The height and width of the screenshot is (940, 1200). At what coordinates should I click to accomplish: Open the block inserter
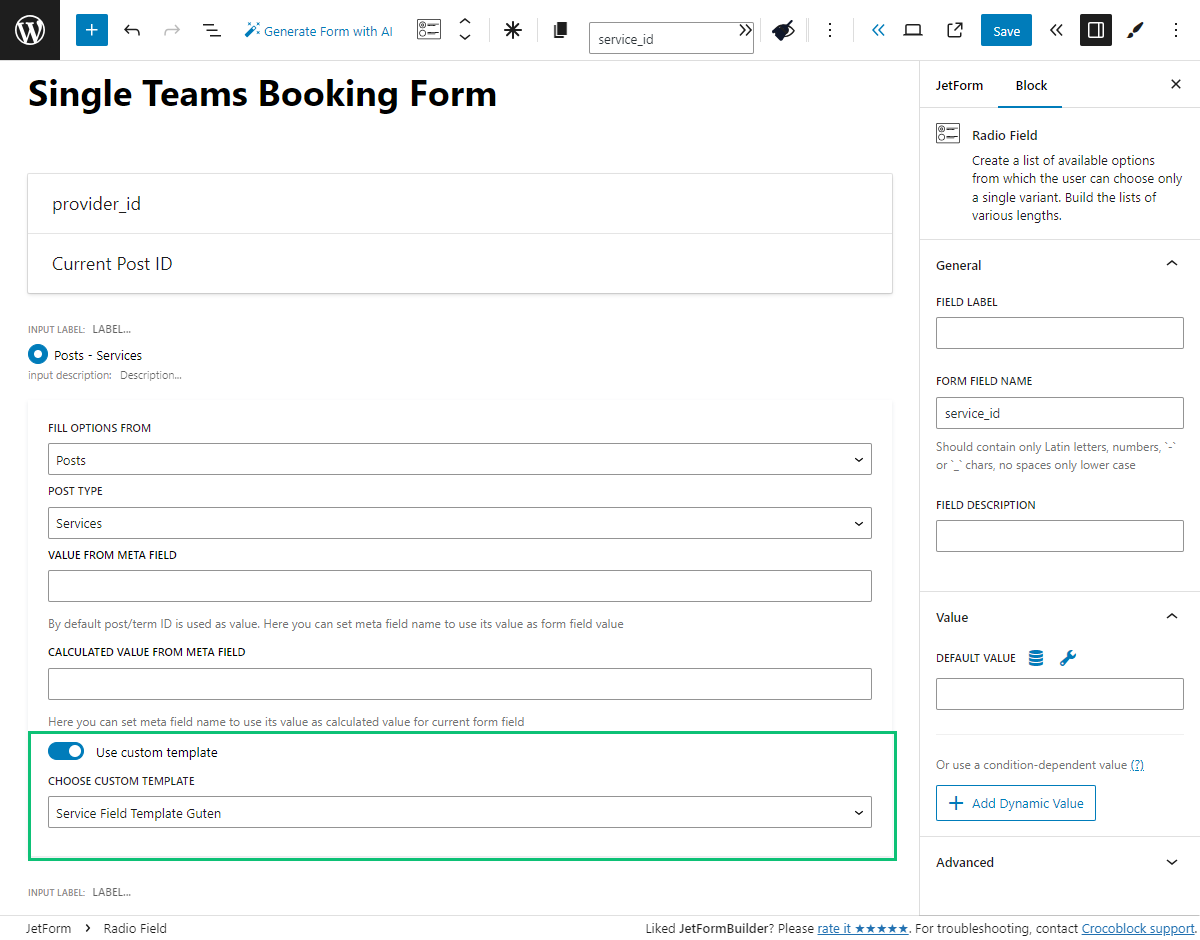[x=91, y=29]
